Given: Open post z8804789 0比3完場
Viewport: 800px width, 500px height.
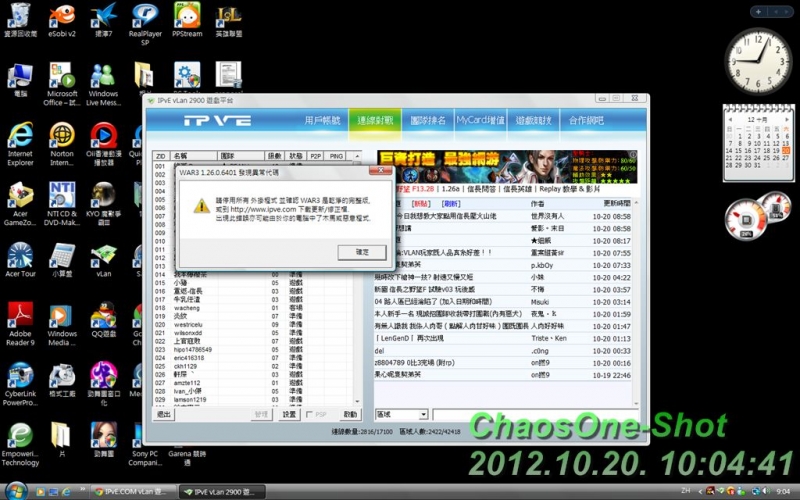Looking at the screenshot, I should click(x=414, y=363).
